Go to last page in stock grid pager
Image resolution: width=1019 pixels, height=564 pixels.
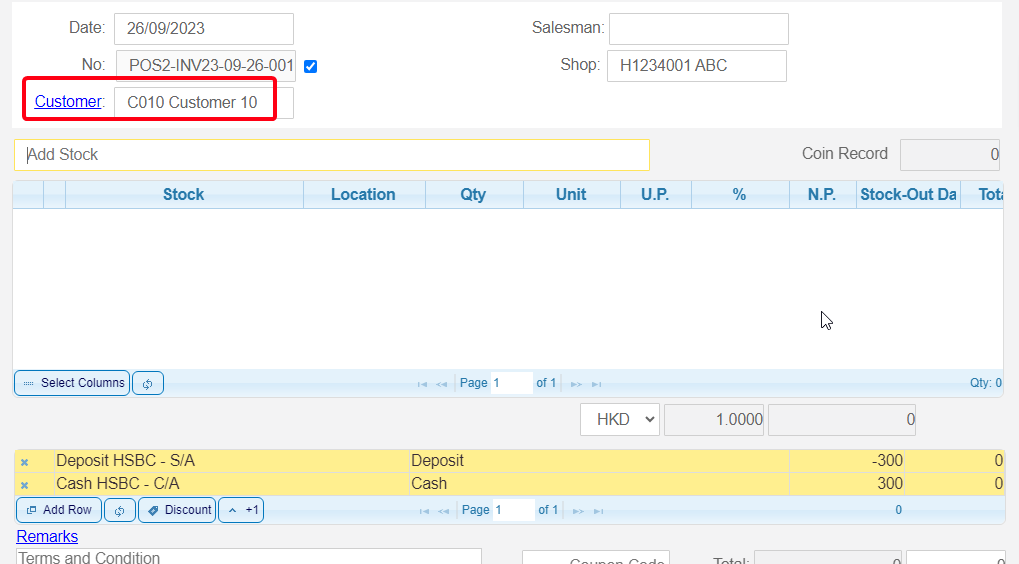pos(597,384)
